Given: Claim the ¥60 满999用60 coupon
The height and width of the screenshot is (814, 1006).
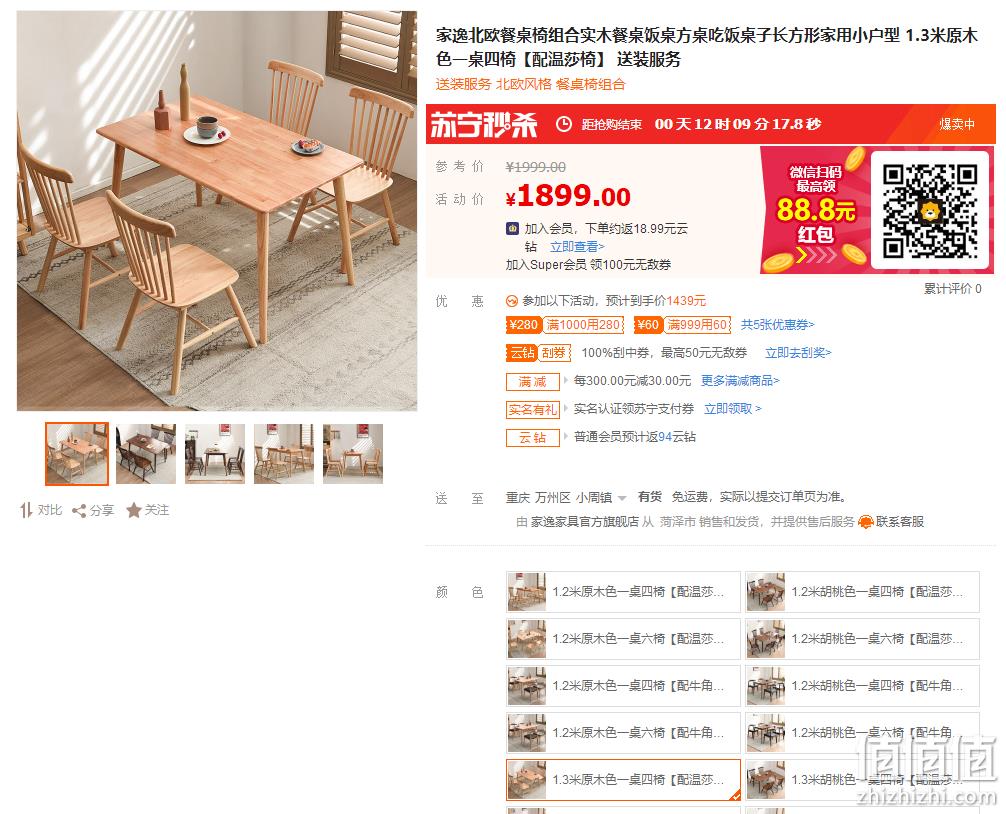Looking at the screenshot, I should click(x=683, y=325).
